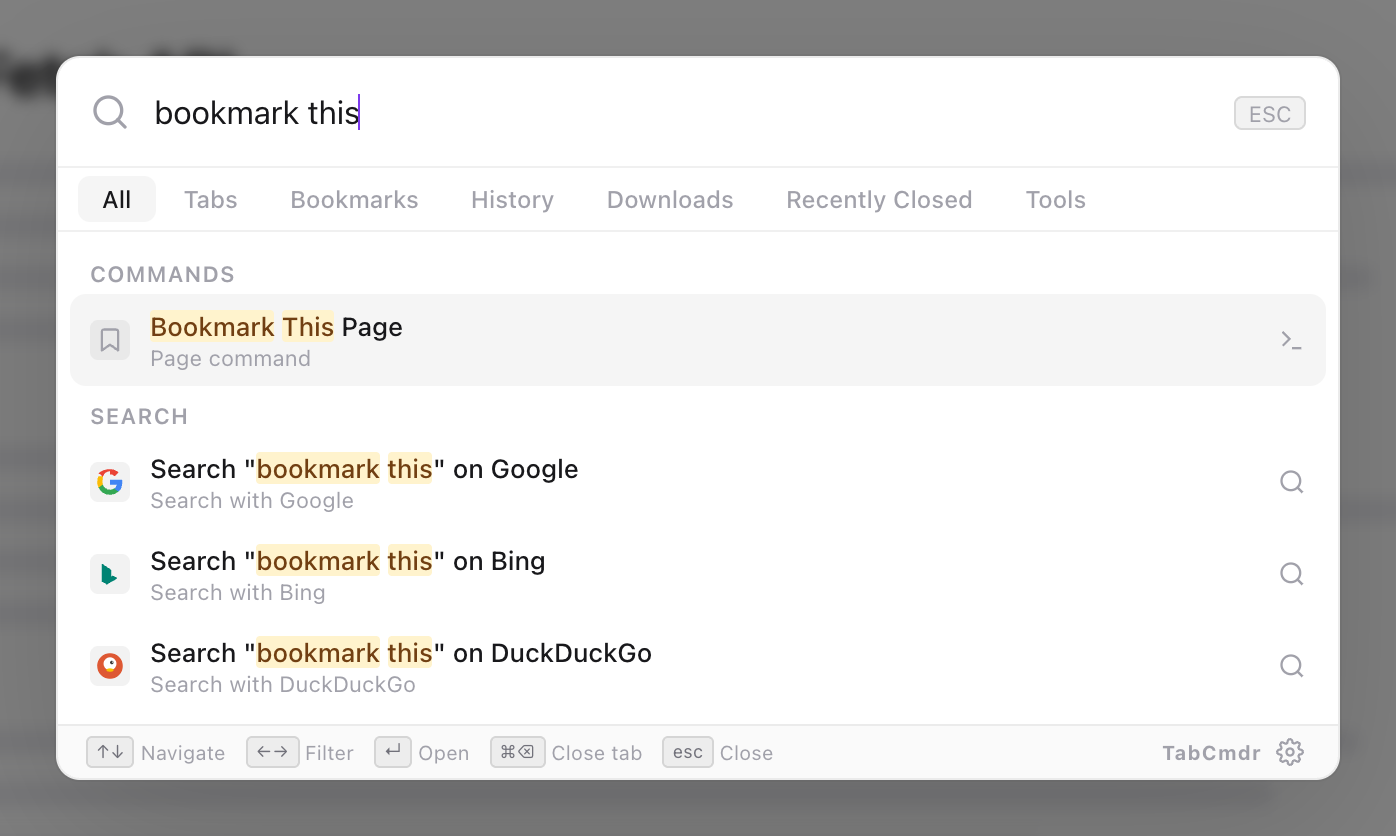Click the search icon on the DuckDuckGo row

coord(1292,666)
